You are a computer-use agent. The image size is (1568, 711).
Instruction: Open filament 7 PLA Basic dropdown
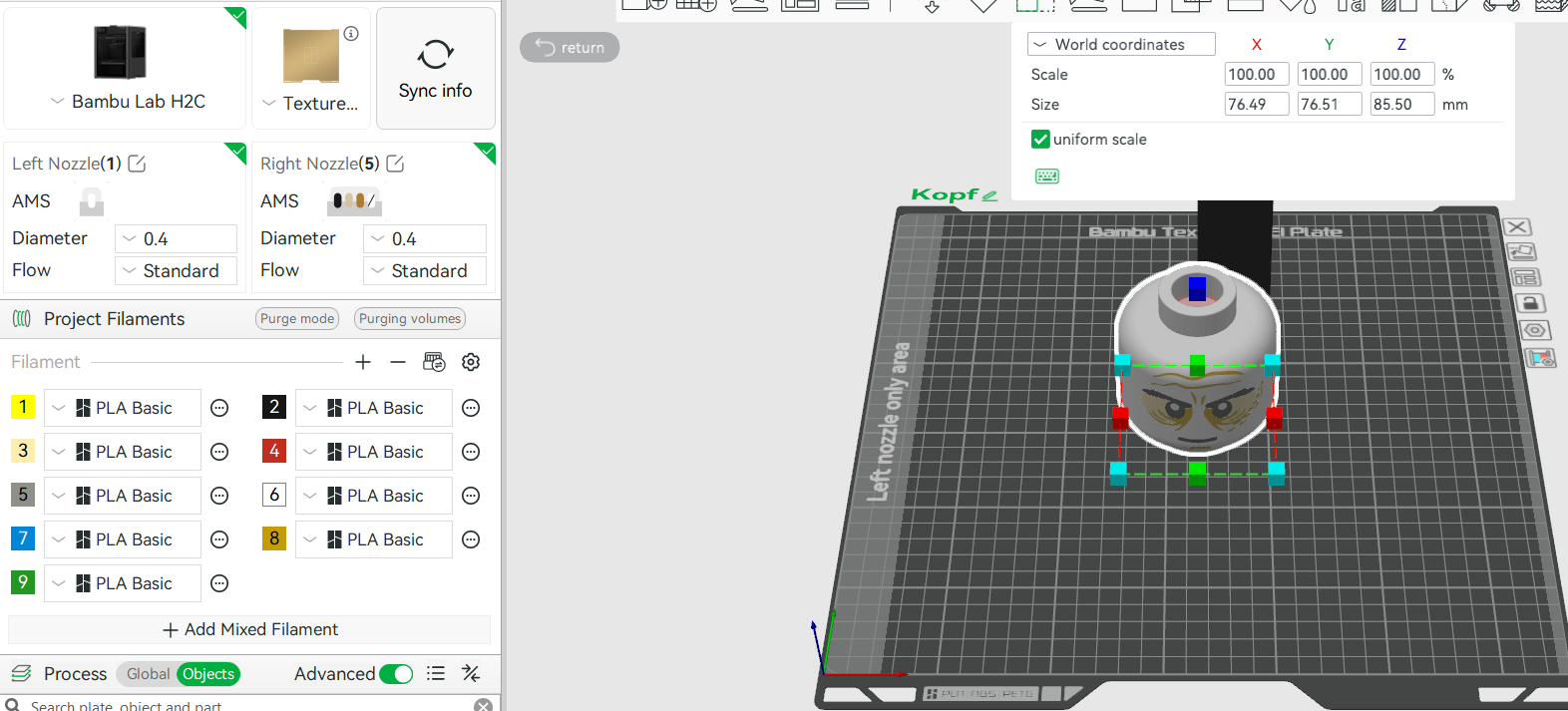click(123, 539)
